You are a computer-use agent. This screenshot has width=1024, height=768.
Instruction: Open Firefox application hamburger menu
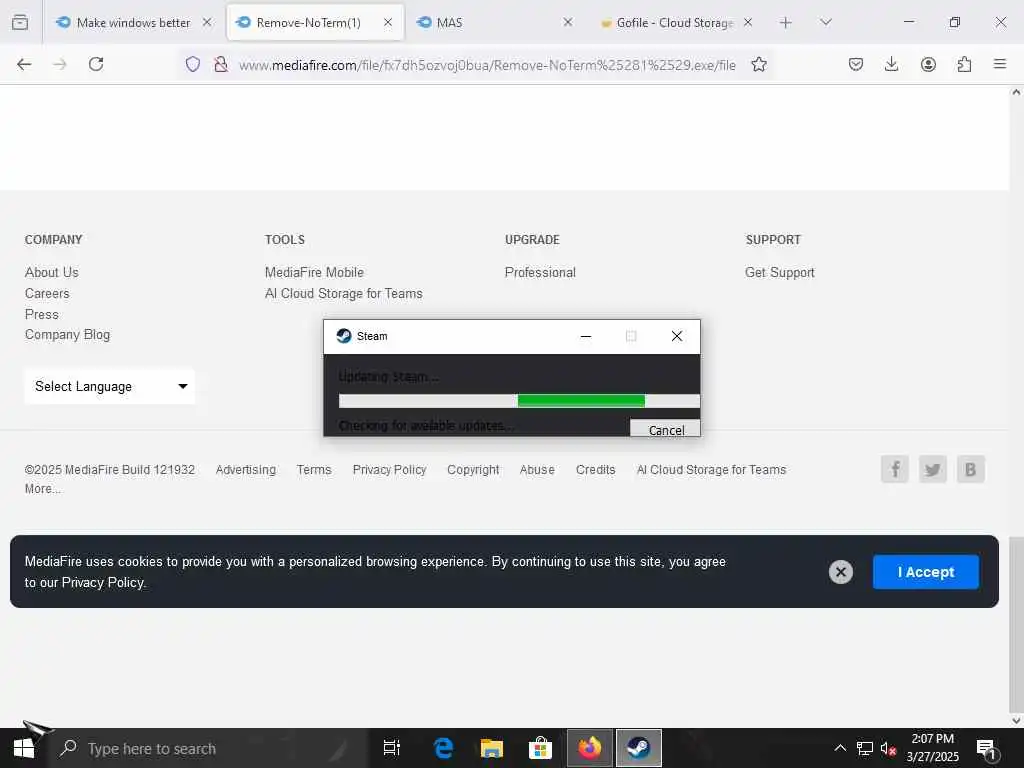[x=1000, y=64]
